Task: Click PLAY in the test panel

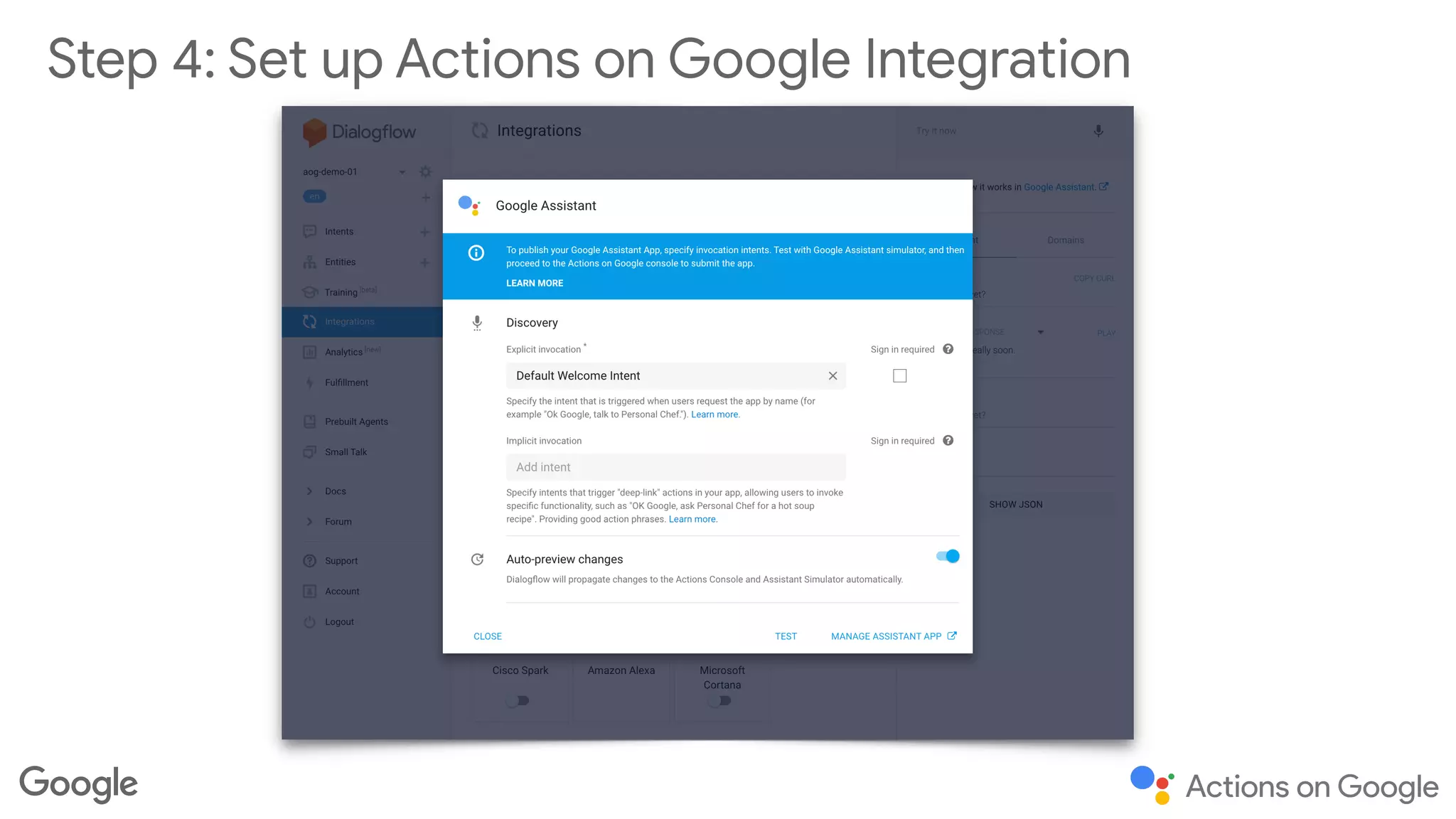Action: coord(1106,333)
